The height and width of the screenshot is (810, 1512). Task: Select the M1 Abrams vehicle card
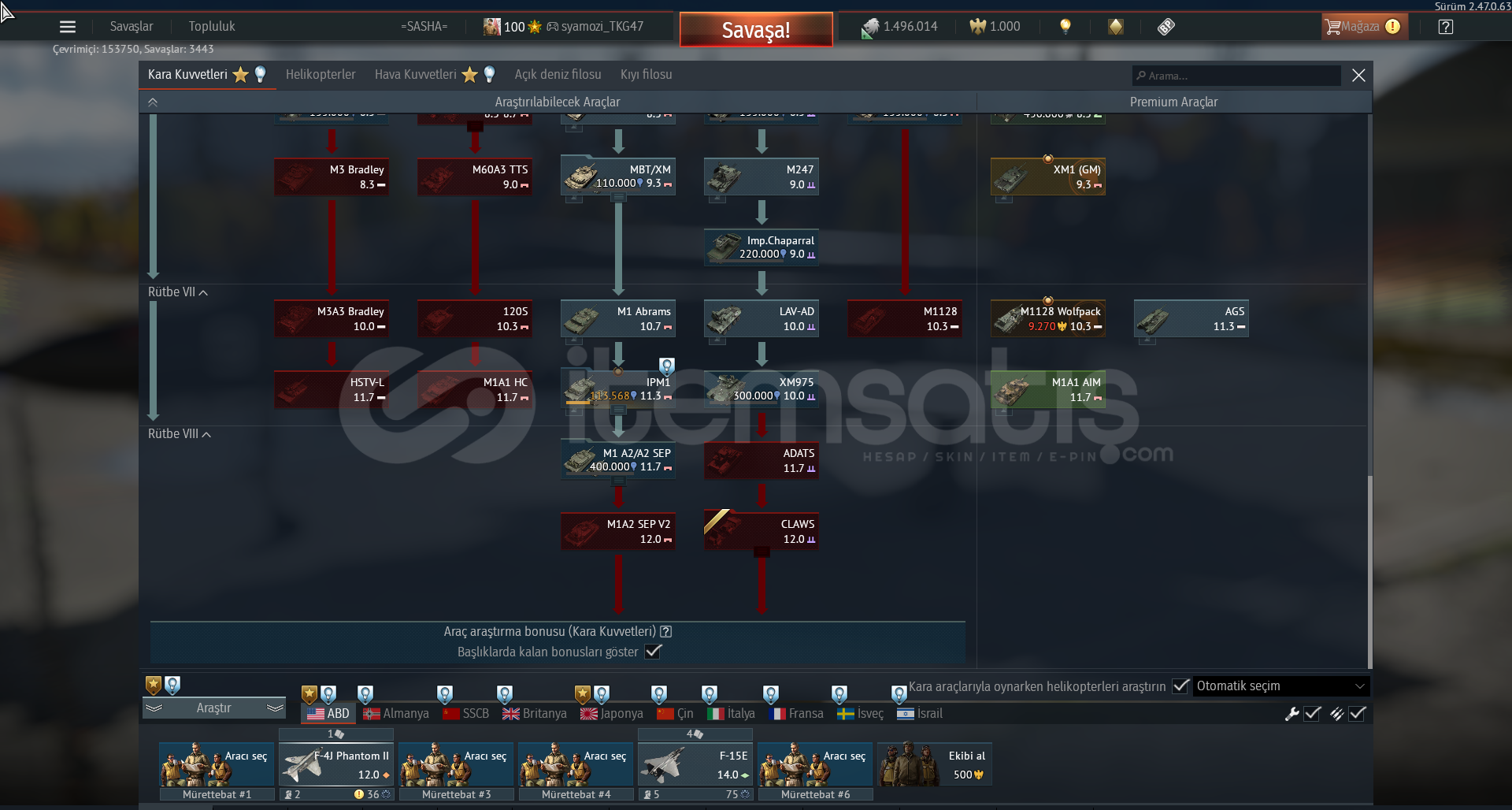point(618,319)
